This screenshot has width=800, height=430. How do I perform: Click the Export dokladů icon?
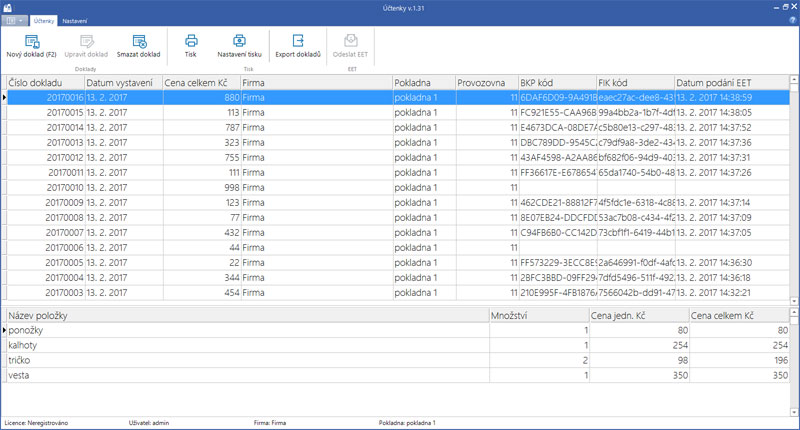tap(296, 41)
